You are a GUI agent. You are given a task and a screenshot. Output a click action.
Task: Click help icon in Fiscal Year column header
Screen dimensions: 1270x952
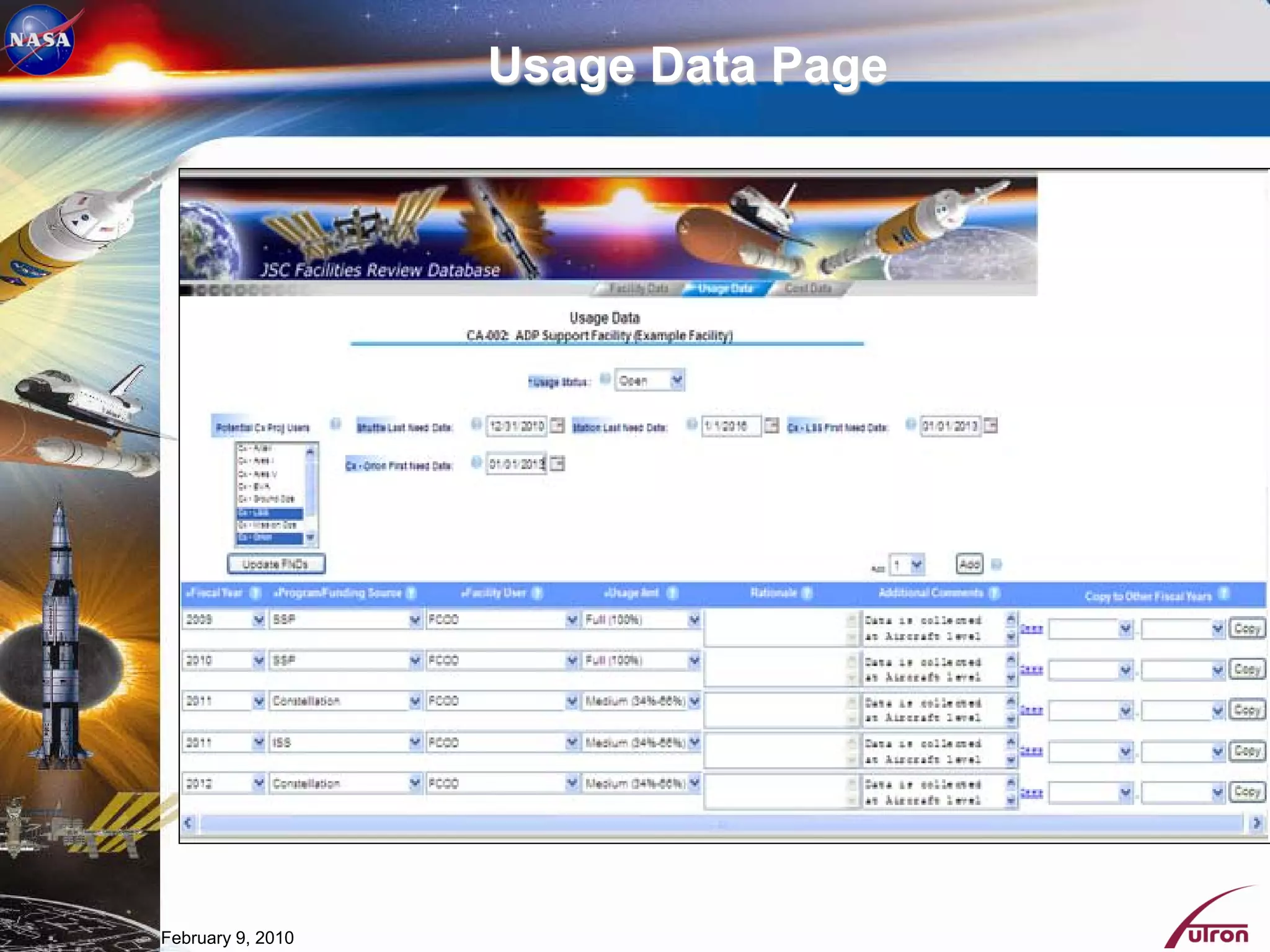click(255, 593)
